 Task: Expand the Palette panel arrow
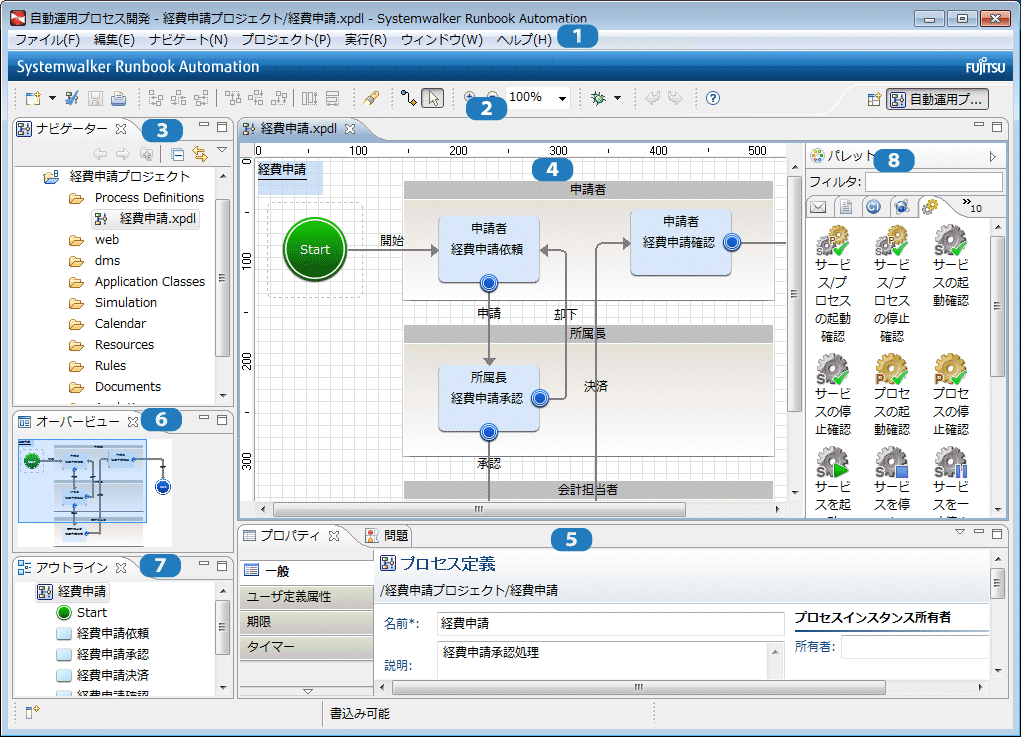(x=992, y=156)
